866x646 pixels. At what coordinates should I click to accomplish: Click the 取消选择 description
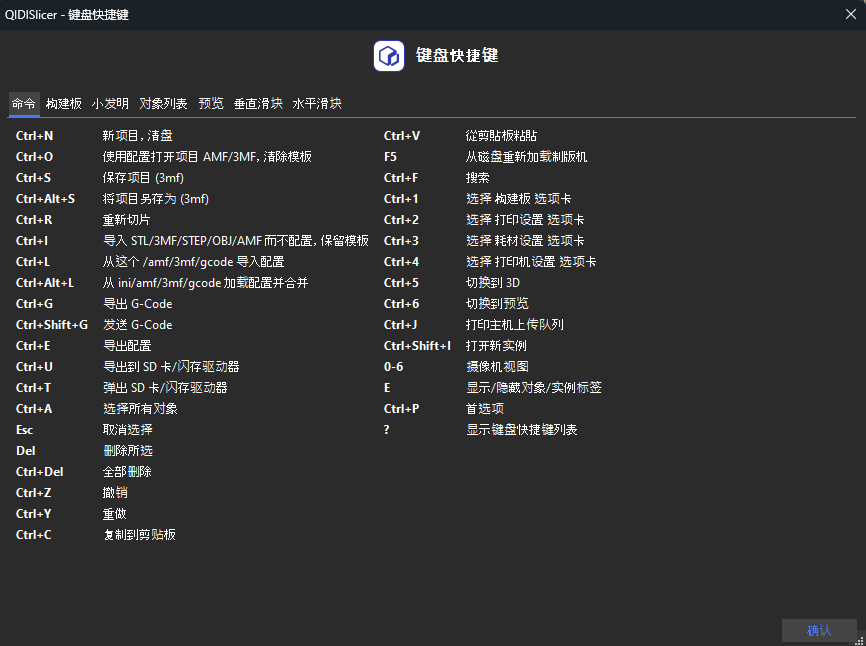(128, 430)
